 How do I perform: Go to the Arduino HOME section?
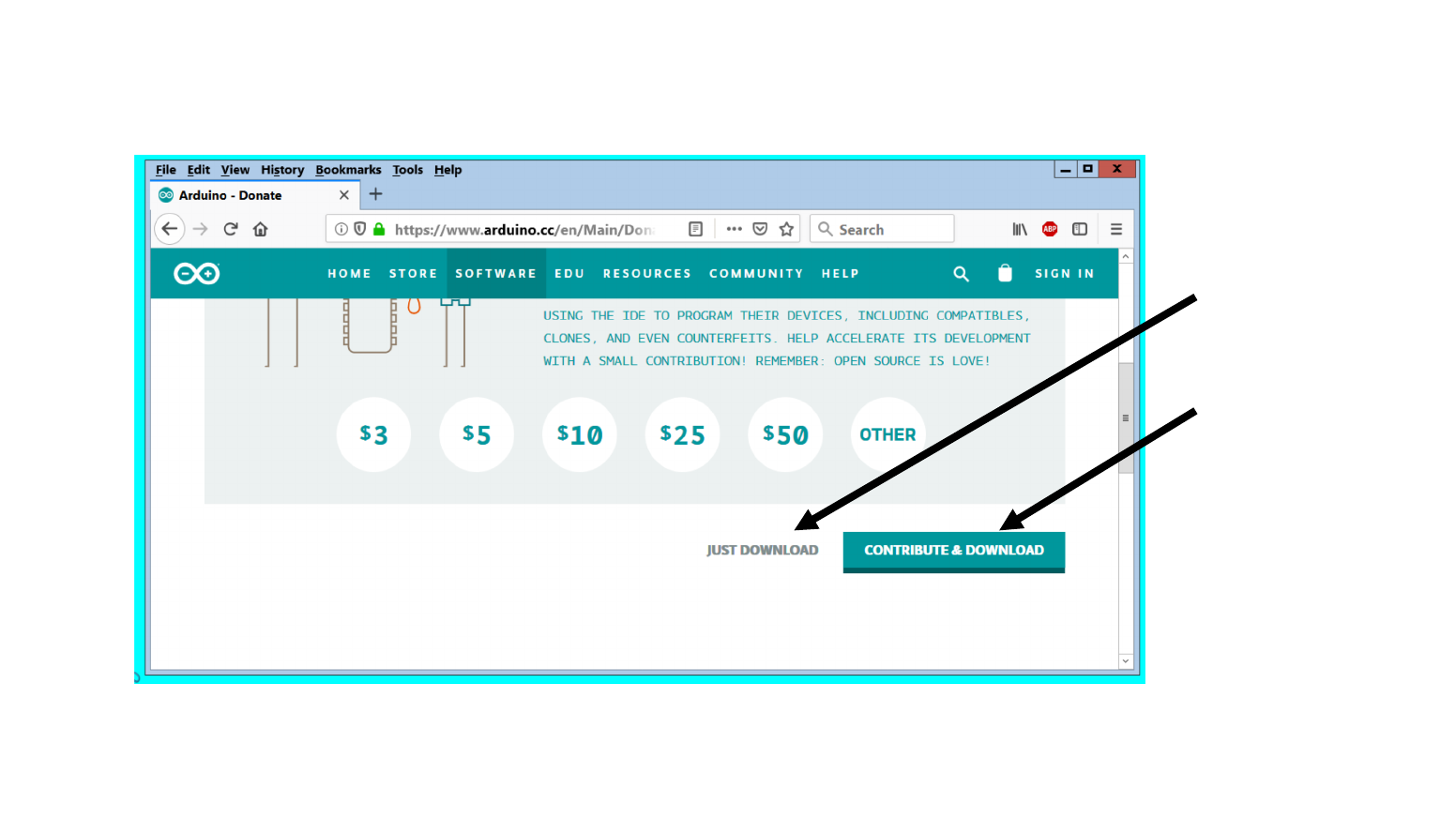(349, 274)
